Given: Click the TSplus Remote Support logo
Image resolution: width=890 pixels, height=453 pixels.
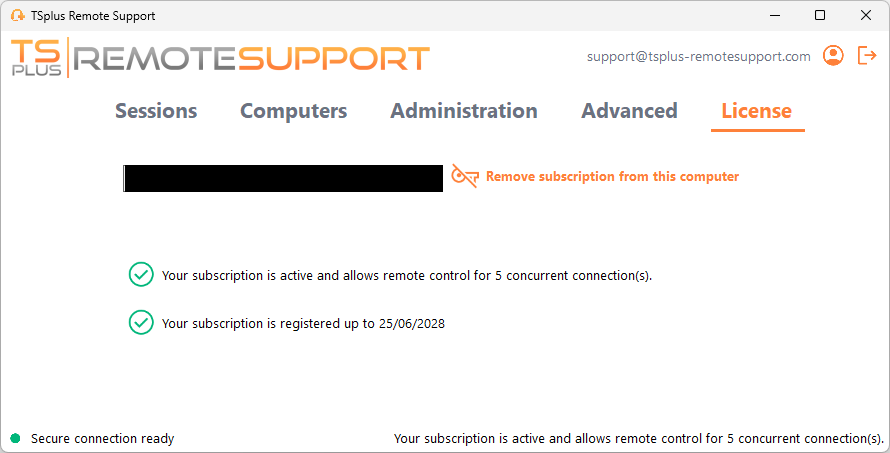Looking at the screenshot, I should (220, 59).
